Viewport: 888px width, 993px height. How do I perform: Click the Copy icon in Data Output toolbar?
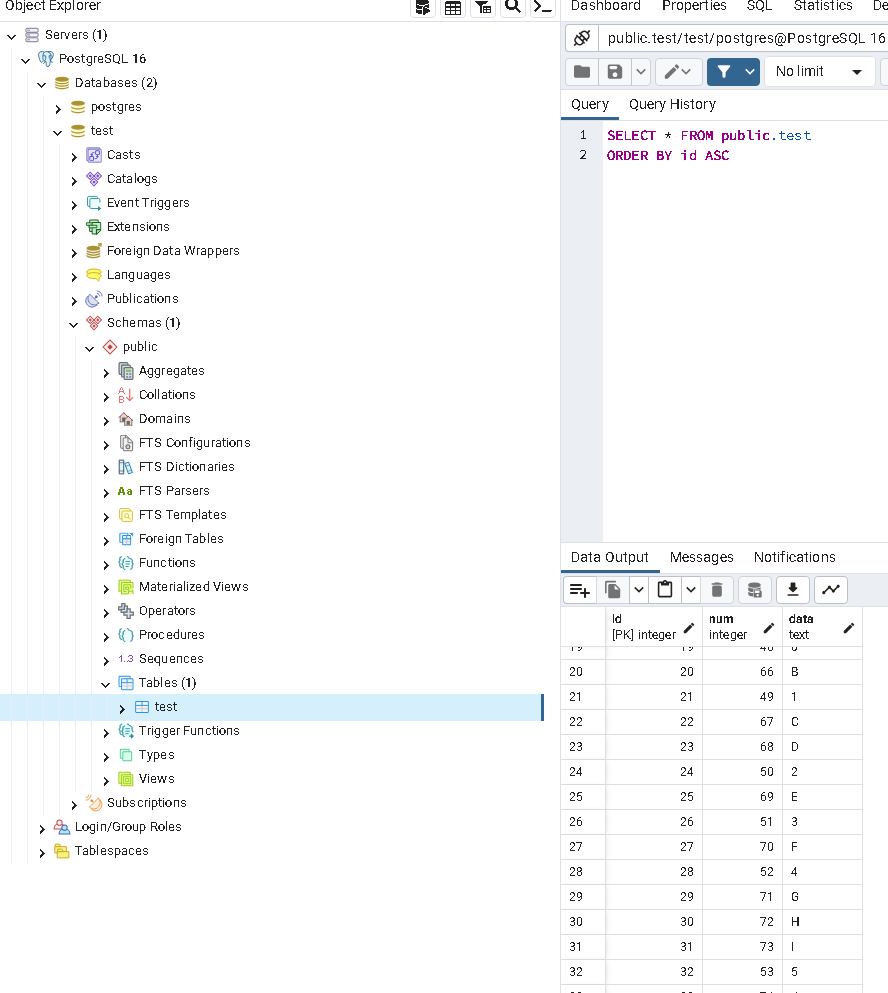[x=613, y=590]
